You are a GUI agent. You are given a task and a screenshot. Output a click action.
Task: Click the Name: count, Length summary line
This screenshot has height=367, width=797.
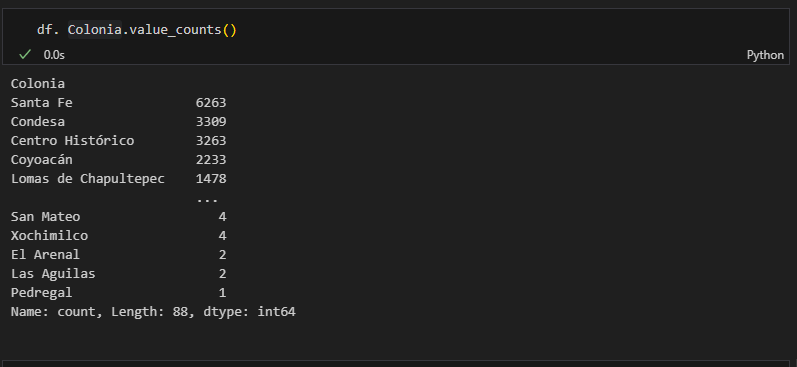153,312
